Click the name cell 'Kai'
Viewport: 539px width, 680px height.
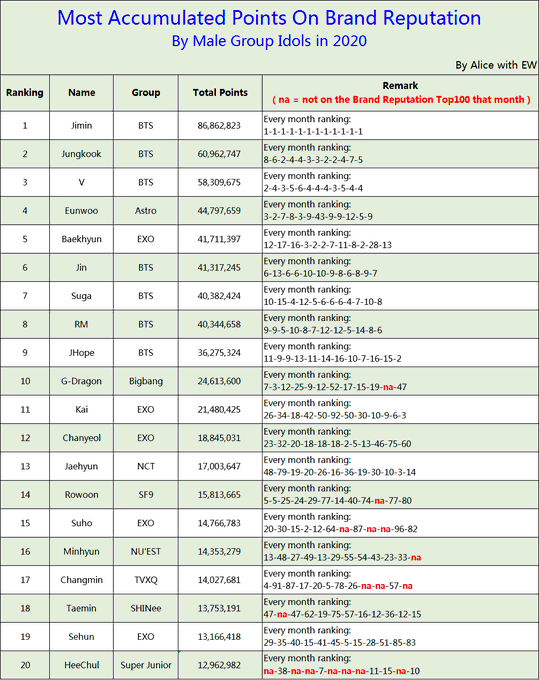(82, 410)
